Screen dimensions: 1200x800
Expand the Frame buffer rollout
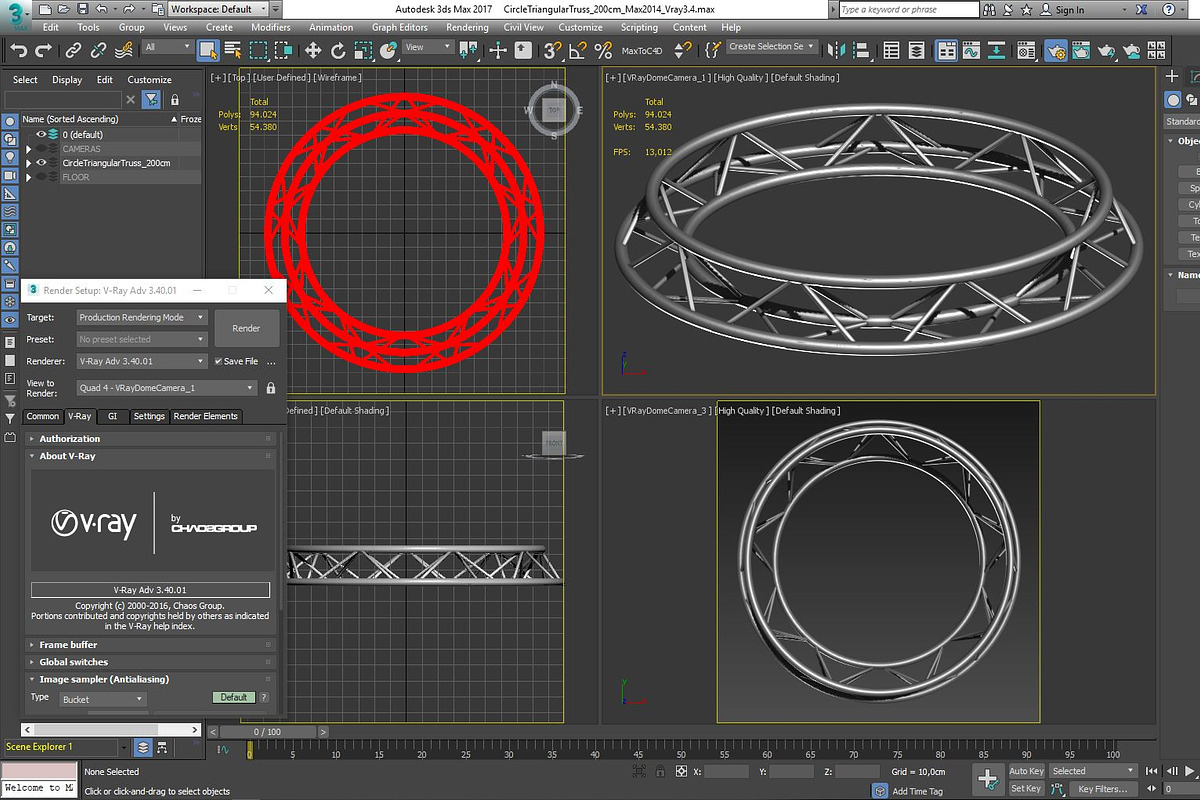(150, 645)
